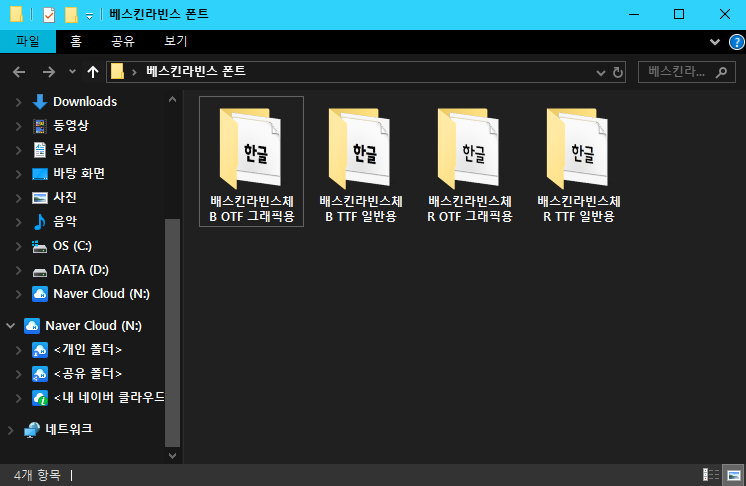Open the 홈 ribbon tab
Viewport: 746px width, 486px height.
[76, 41]
